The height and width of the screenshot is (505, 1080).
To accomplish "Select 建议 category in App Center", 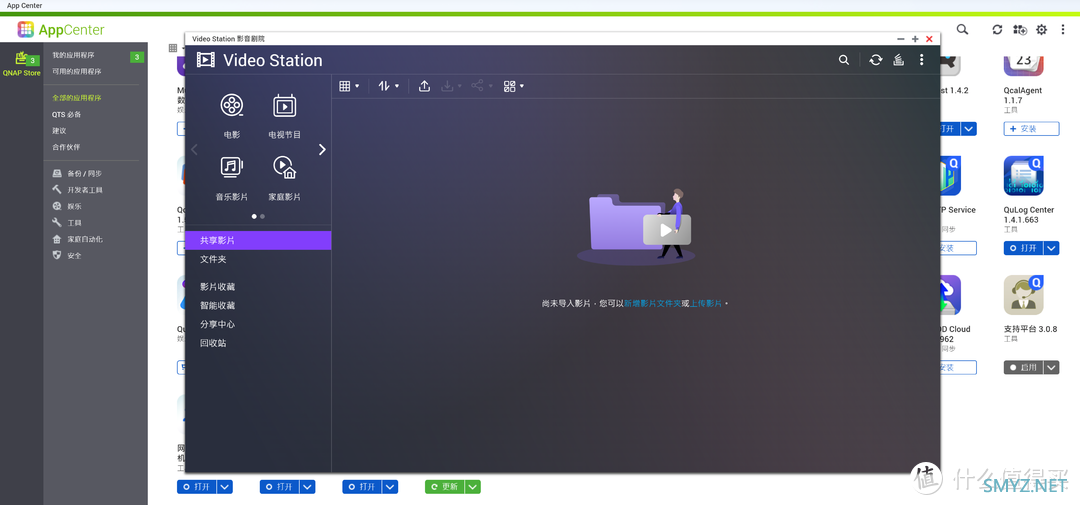I will (59, 130).
